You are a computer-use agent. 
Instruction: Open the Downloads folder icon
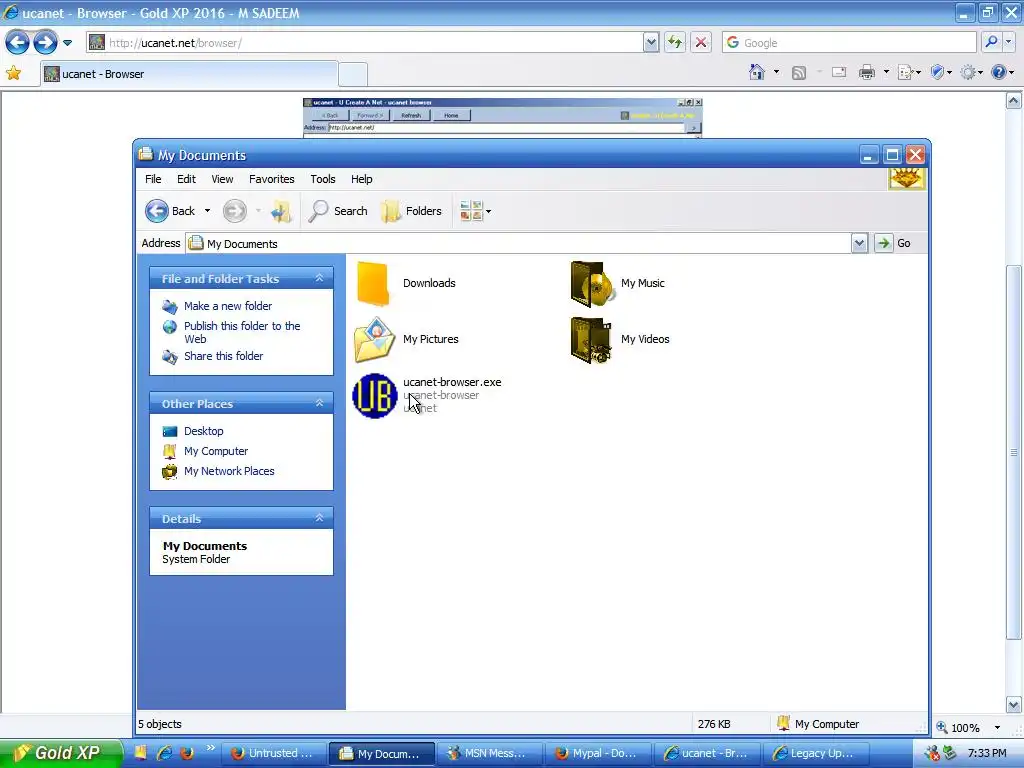[x=374, y=283]
